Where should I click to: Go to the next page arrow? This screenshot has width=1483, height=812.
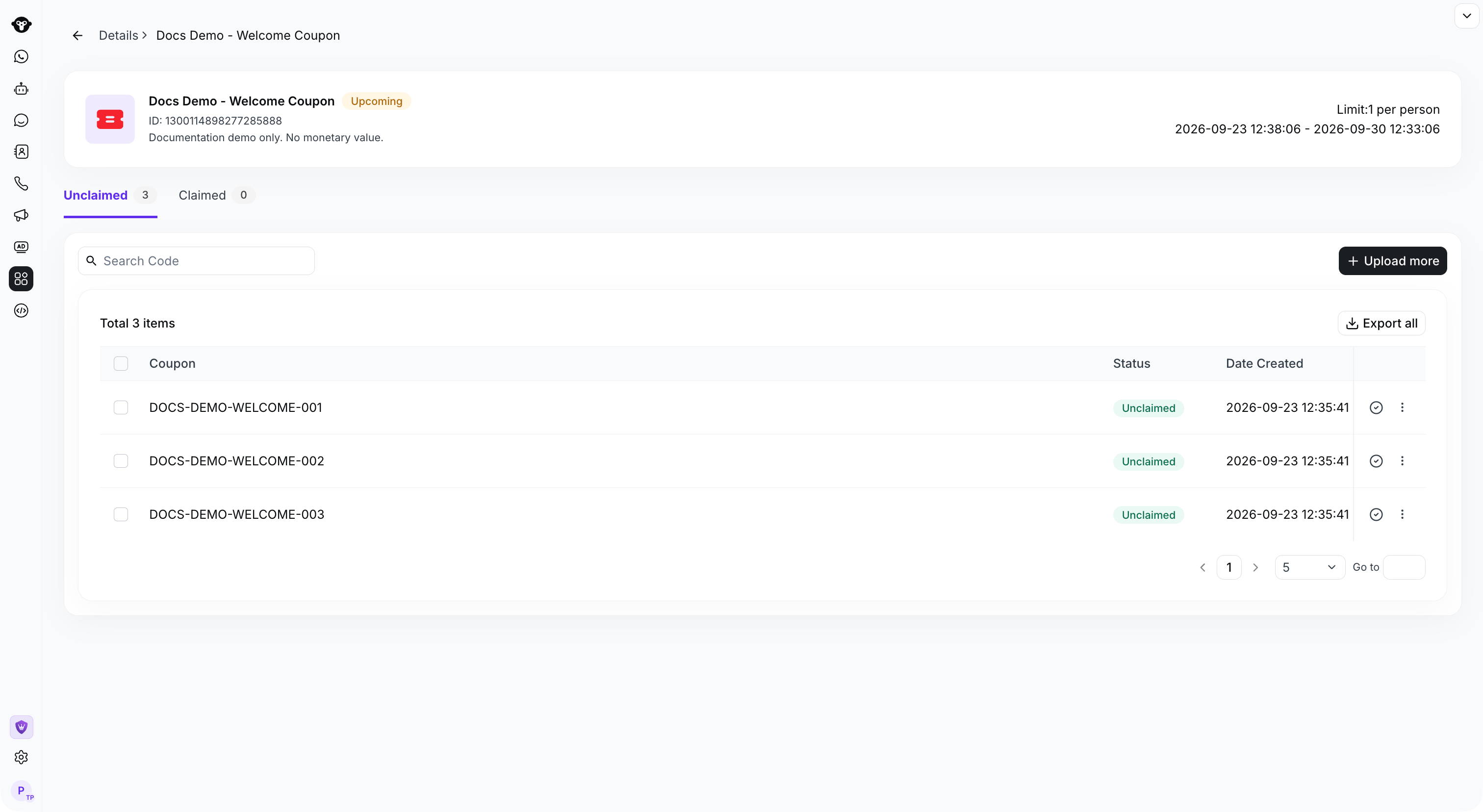(x=1255, y=567)
